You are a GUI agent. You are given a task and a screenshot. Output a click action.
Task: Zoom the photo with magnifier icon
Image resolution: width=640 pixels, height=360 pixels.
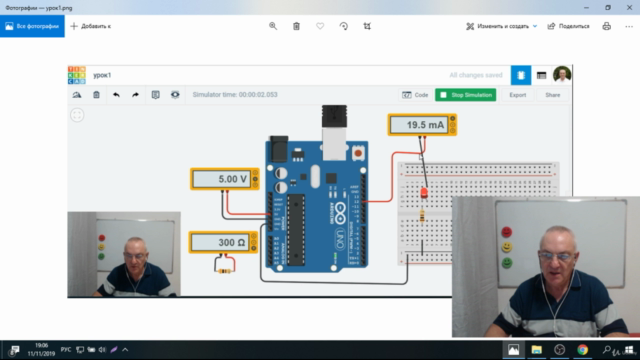(273, 26)
